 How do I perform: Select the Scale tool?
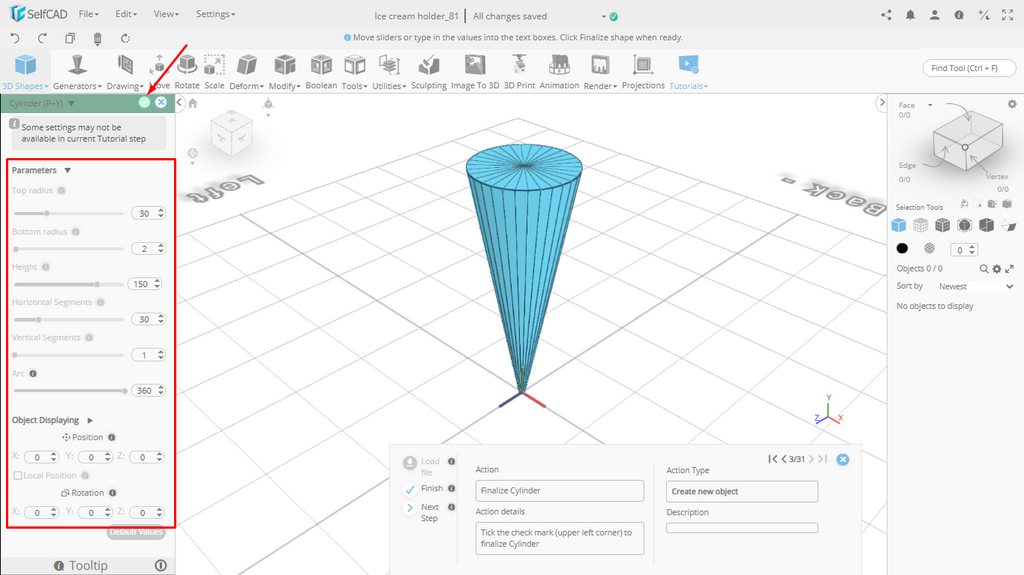(x=214, y=72)
